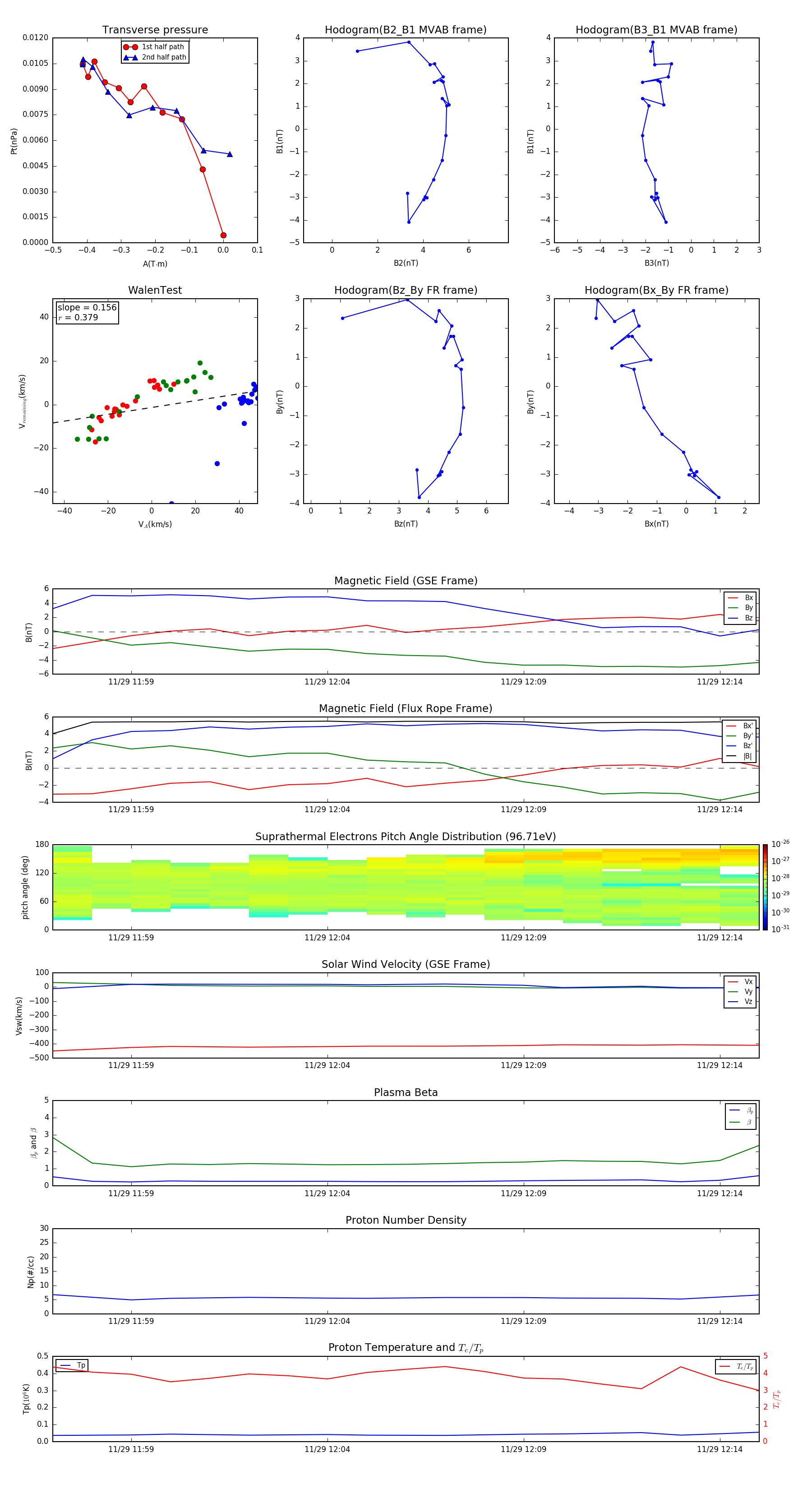
Task: Select the '2nd half path' legend entry
Action: tap(155, 57)
